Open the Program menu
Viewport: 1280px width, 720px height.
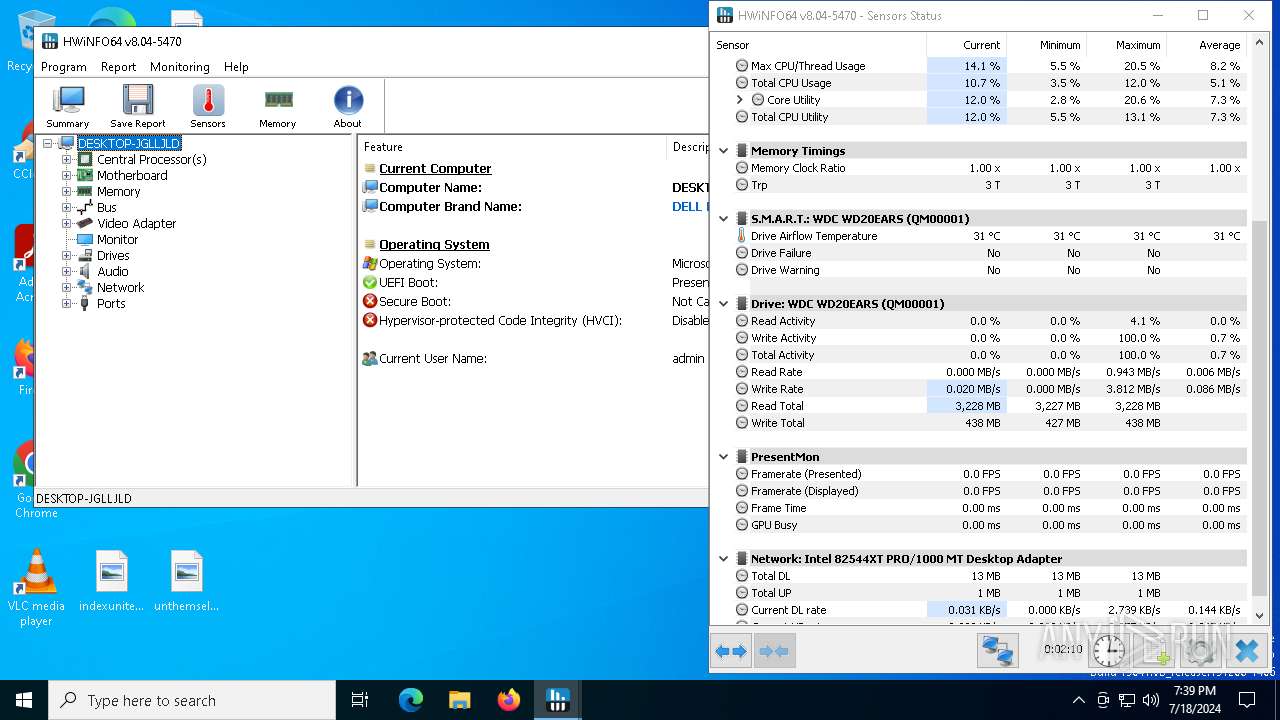pos(64,67)
